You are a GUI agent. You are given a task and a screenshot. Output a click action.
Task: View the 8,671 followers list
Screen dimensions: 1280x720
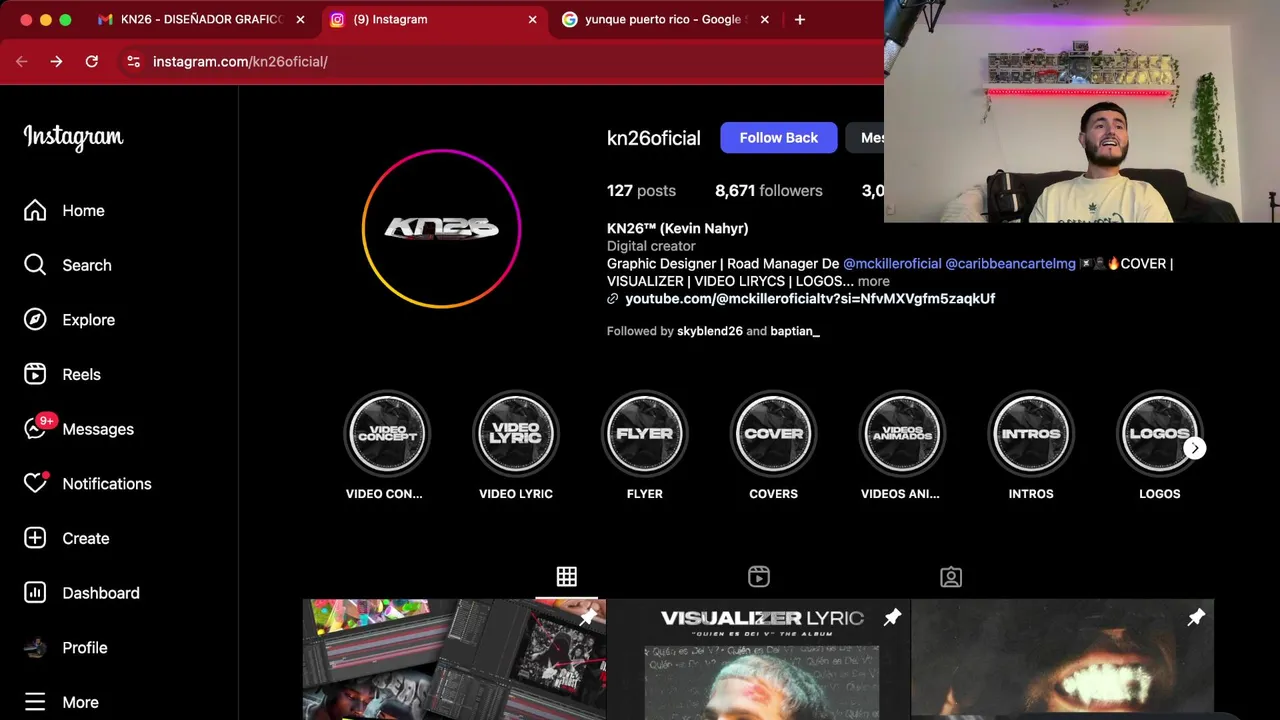click(x=769, y=191)
